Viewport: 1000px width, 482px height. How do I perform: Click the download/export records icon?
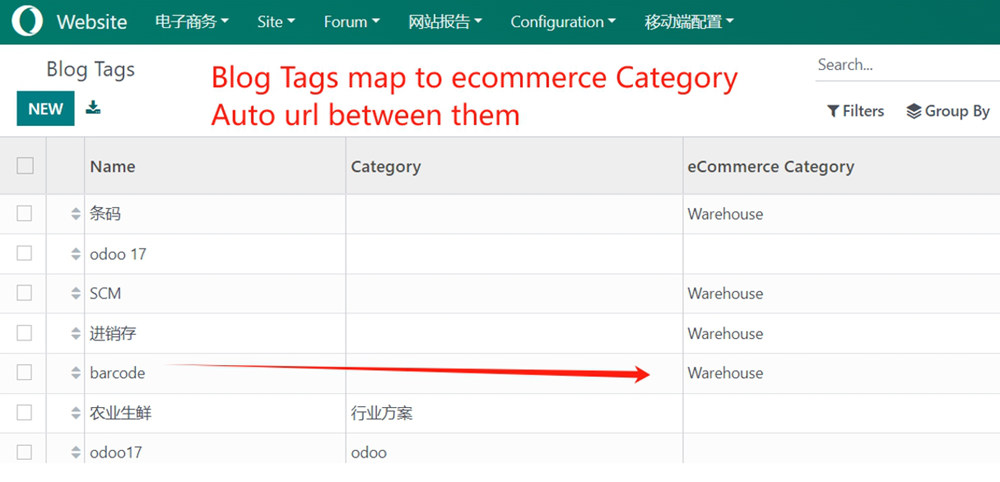[x=93, y=107]
